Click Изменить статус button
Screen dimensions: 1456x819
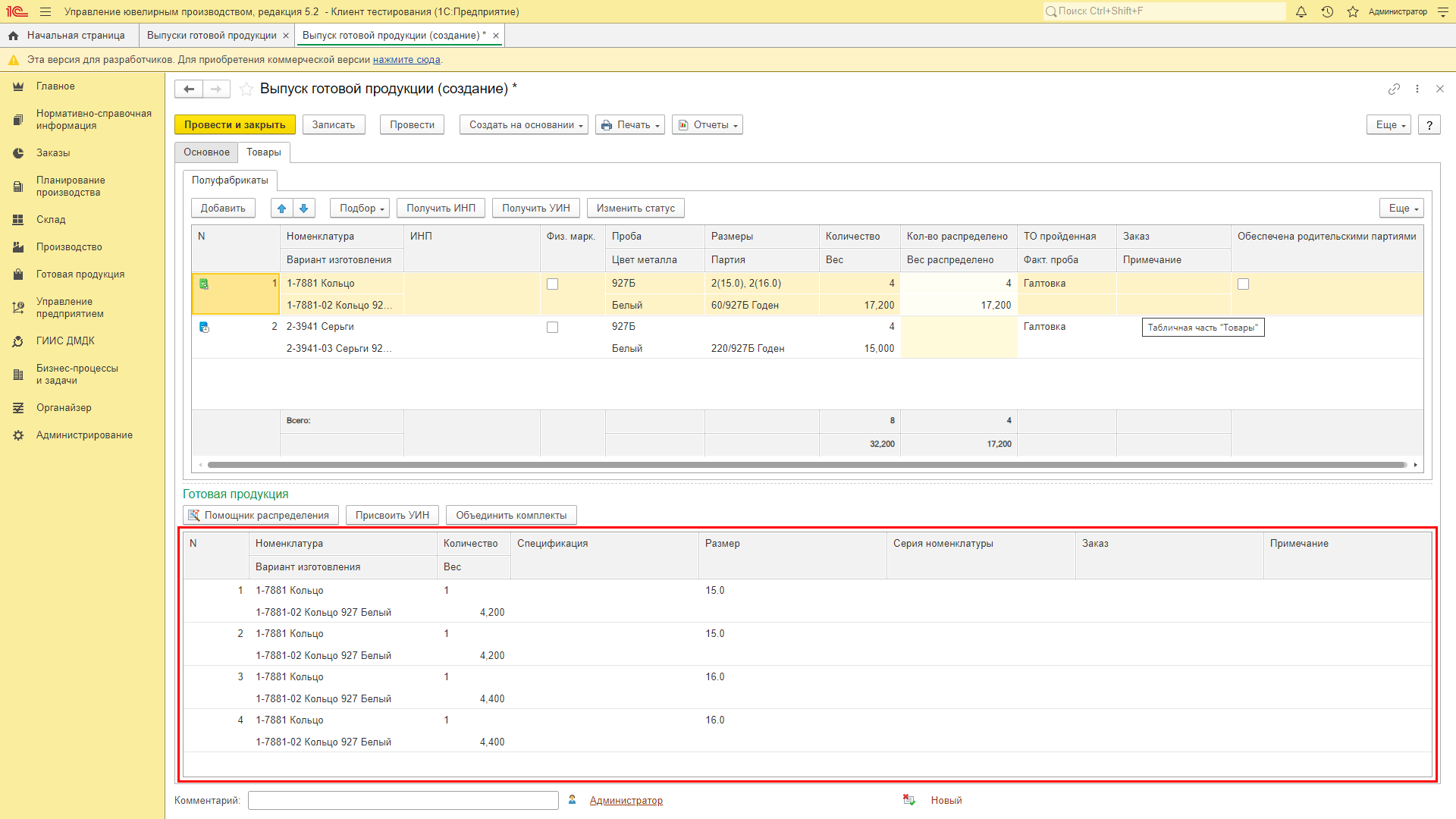click(635, 209)
